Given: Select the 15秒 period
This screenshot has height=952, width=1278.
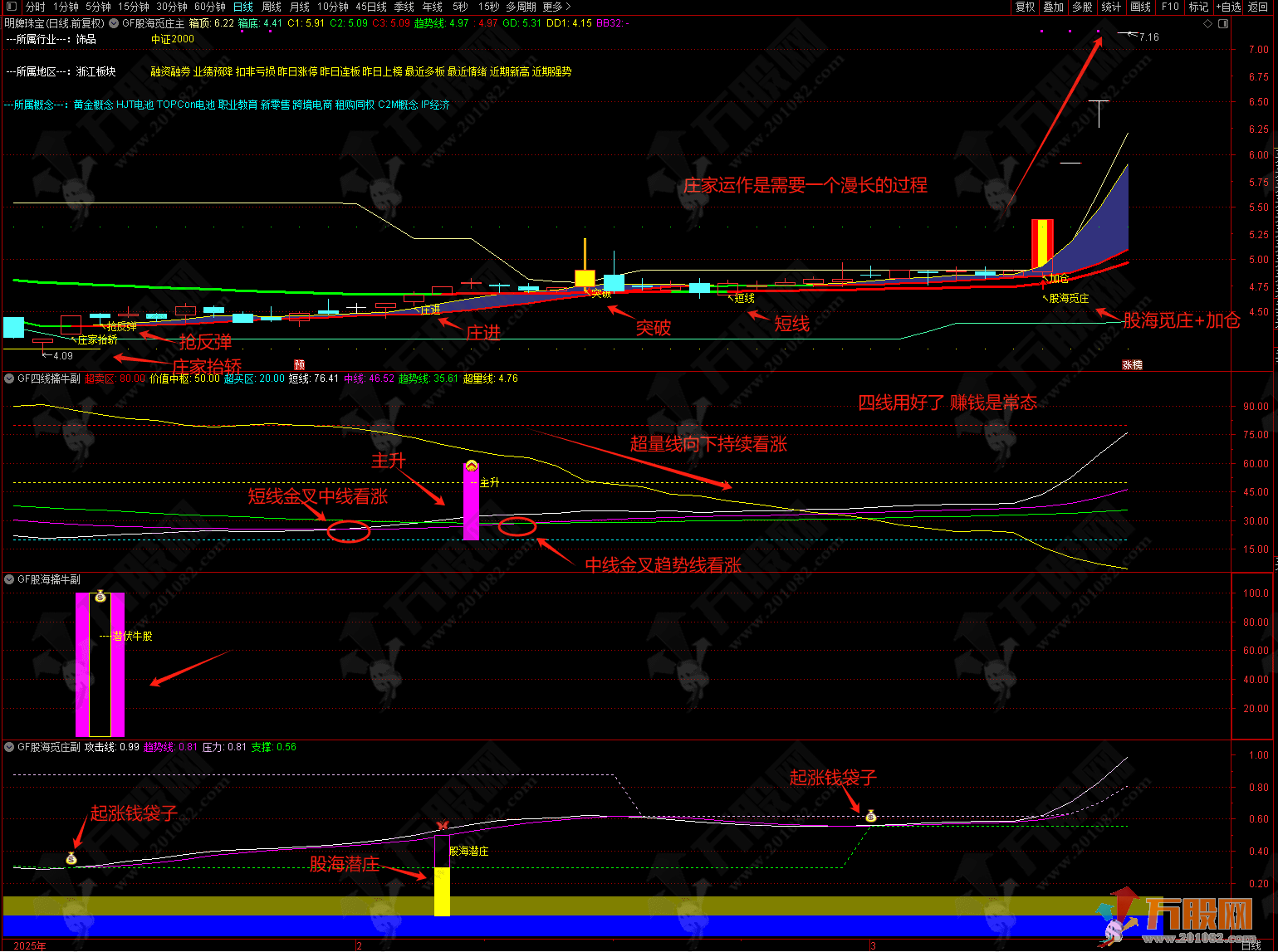Looking at the screenshot, I should pyautogui.click(x=489, y=7).
